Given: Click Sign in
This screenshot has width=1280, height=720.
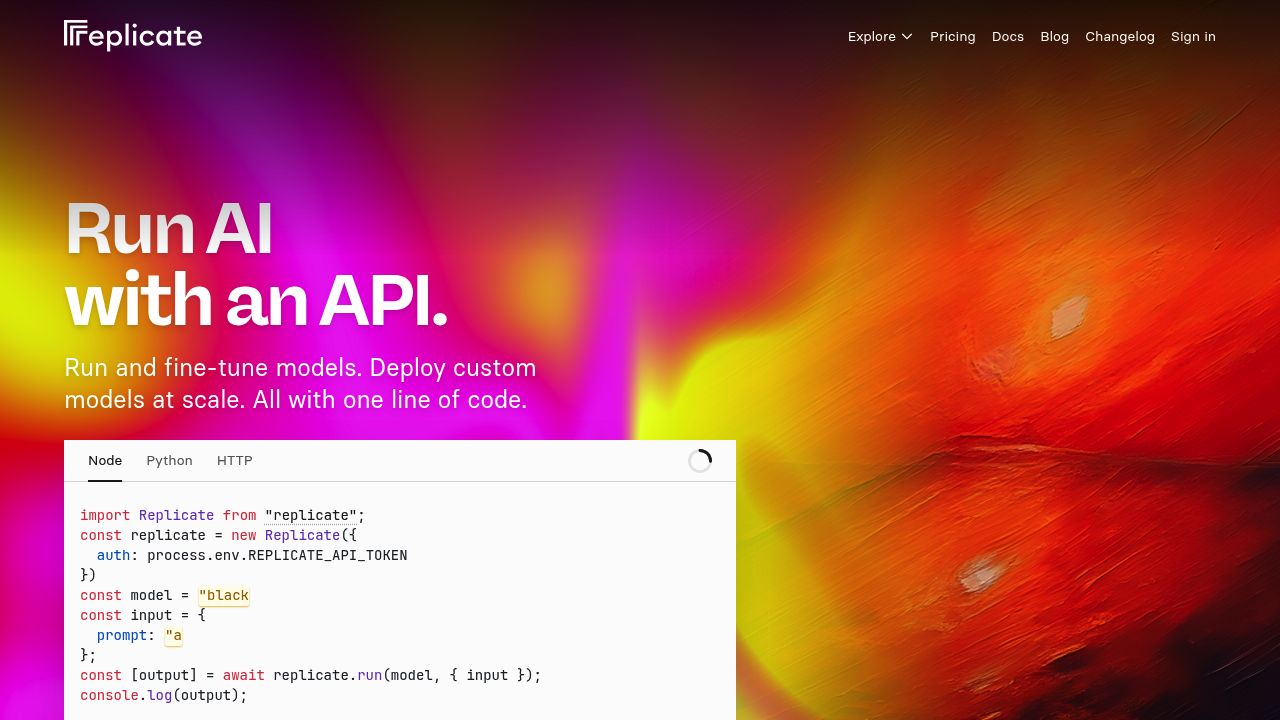Looking at the screenshot, I should tap(1193, 37).
